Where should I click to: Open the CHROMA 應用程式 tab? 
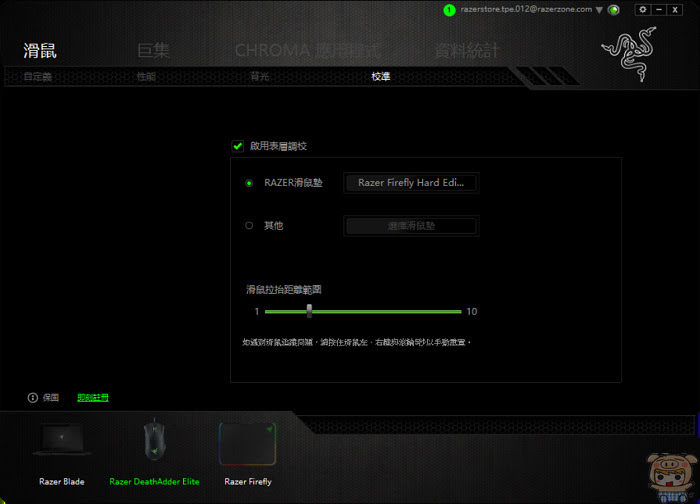(308, 50)
